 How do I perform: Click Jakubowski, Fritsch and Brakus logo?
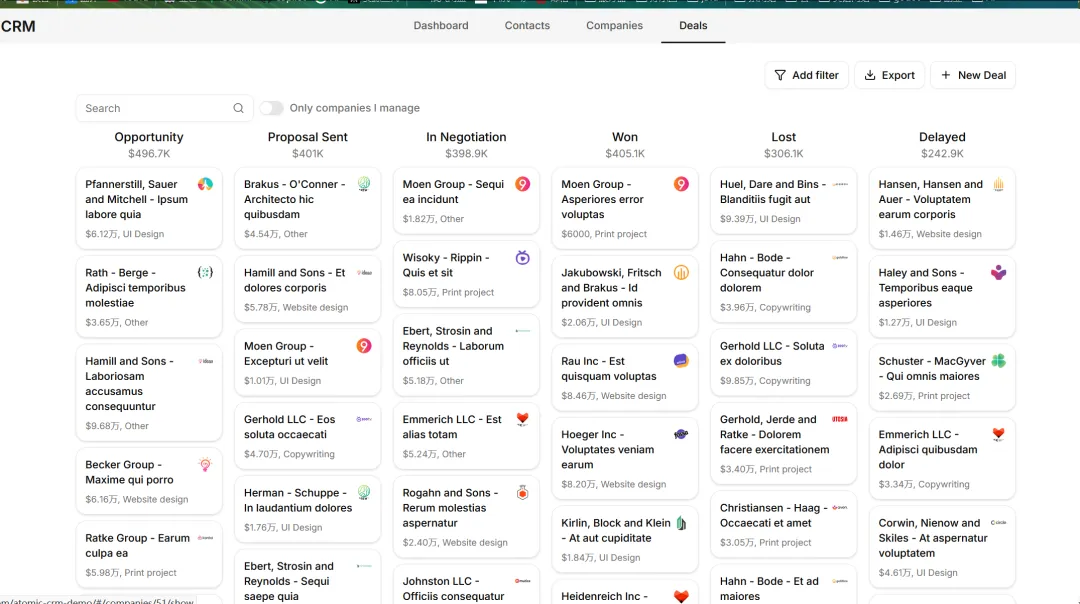coord(681,272)
